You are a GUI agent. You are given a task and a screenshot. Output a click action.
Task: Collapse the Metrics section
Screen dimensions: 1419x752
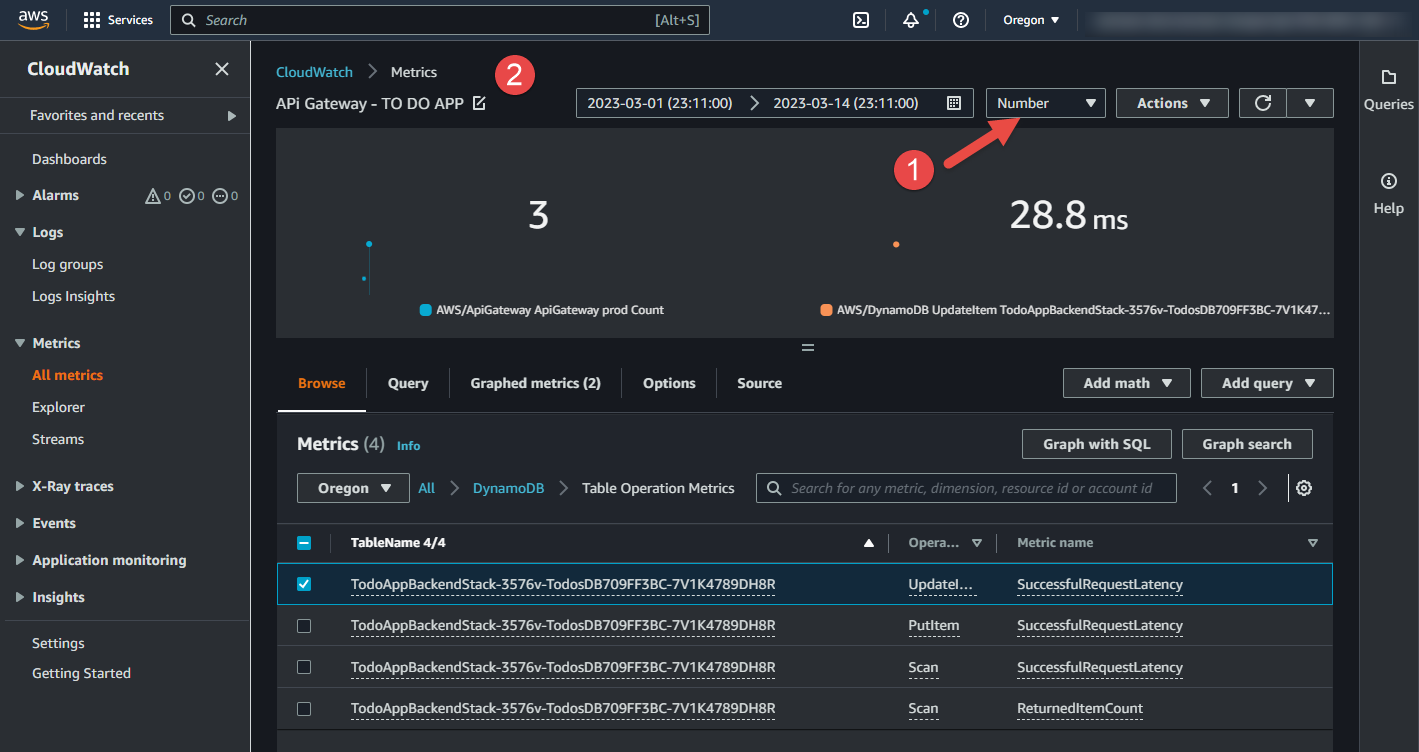click(20, 343)
